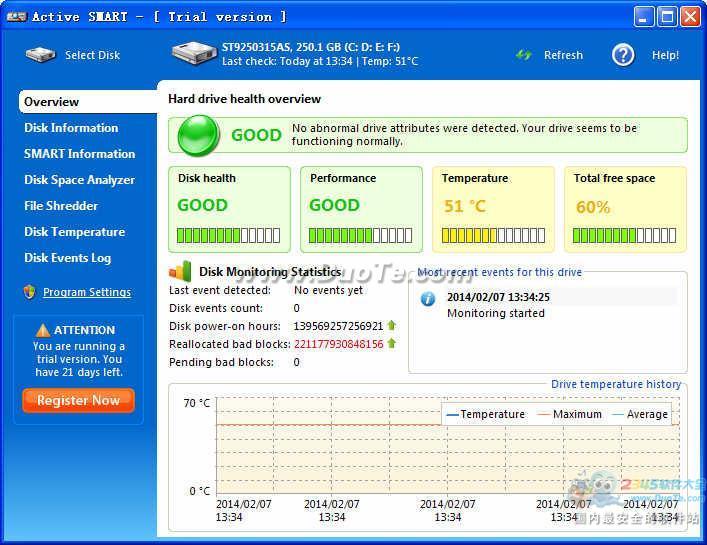Viewport: 707px width, 545px height.
Task: Click the Active SMART title bar icon
Action: [17, 17]
